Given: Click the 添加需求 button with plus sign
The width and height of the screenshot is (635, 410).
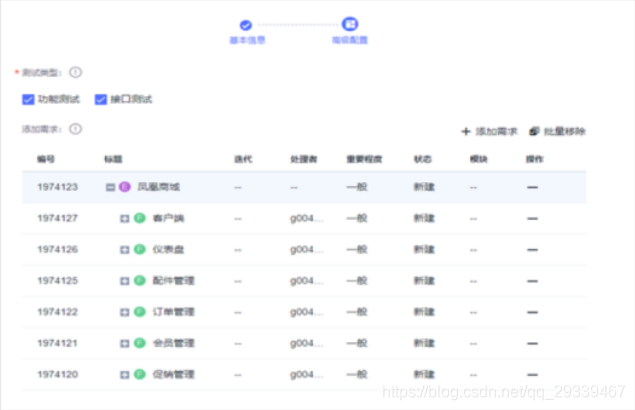Looking at the screenshot, I should point(489,131).
